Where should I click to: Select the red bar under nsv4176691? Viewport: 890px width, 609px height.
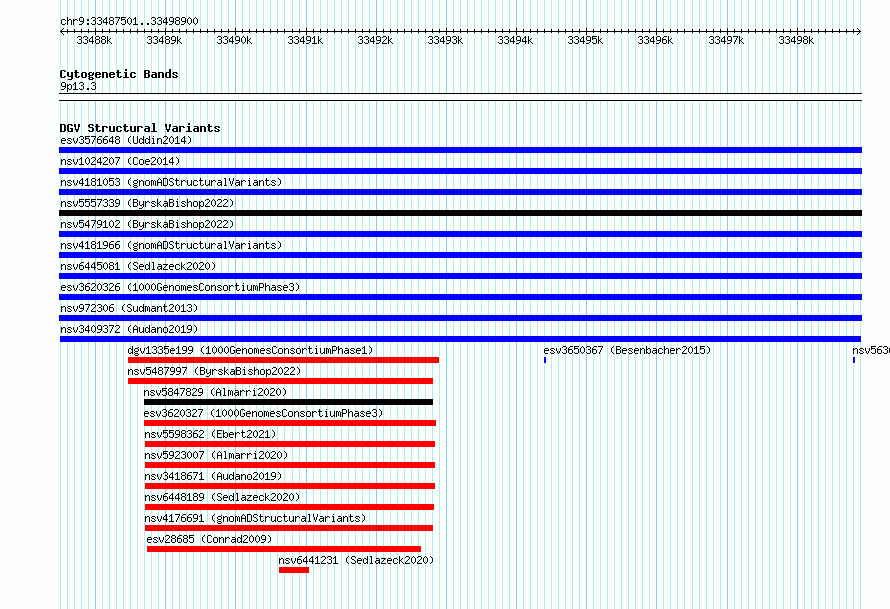[289, 528]
